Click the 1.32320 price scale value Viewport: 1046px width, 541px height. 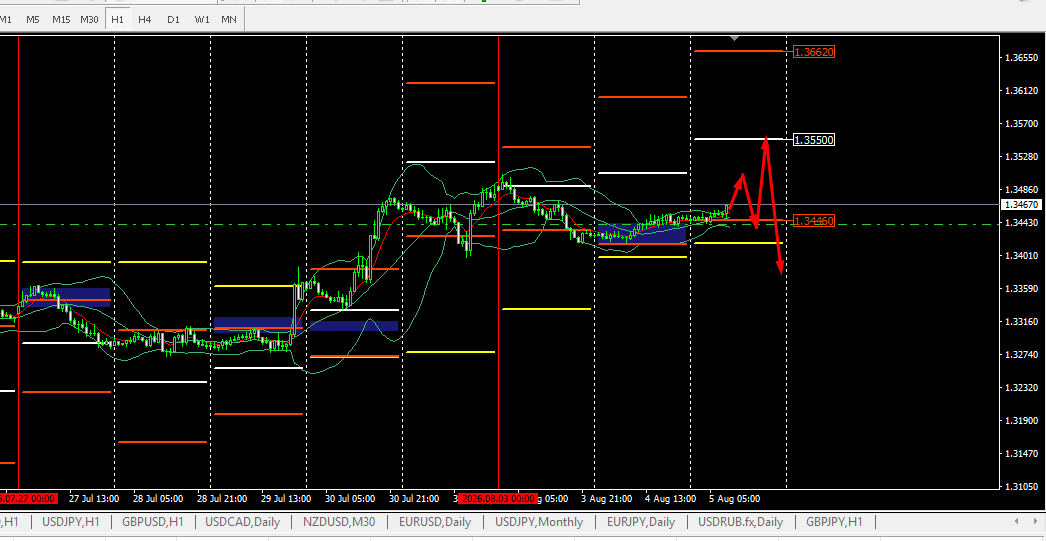tap(1021, 388)
